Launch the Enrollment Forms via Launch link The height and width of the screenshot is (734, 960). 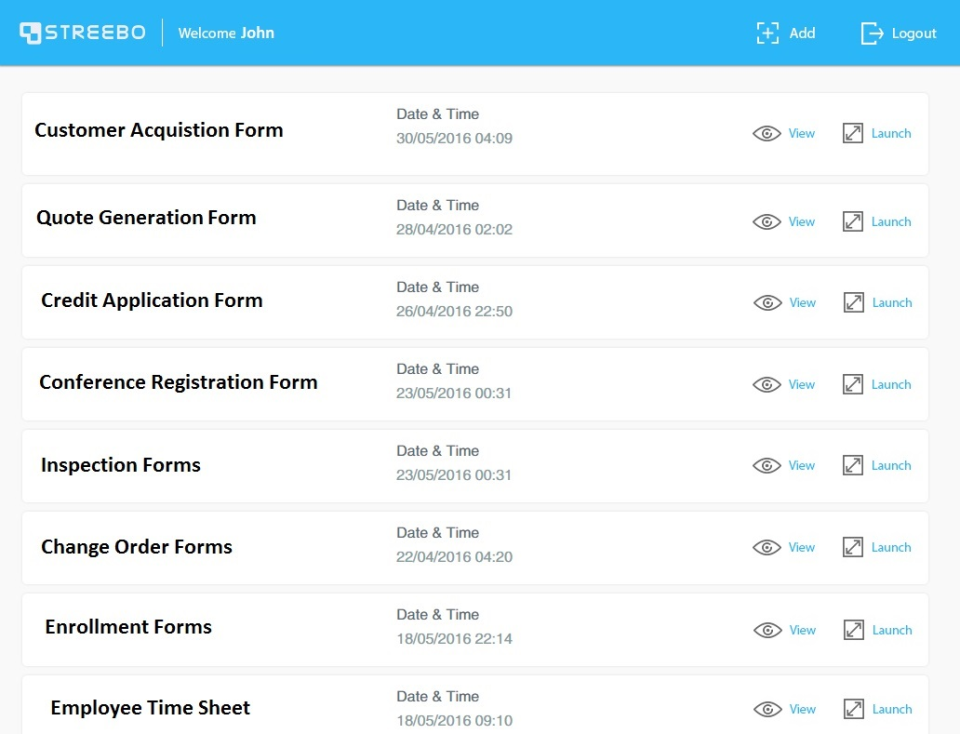pyautogui.click(x=893, y=630)
